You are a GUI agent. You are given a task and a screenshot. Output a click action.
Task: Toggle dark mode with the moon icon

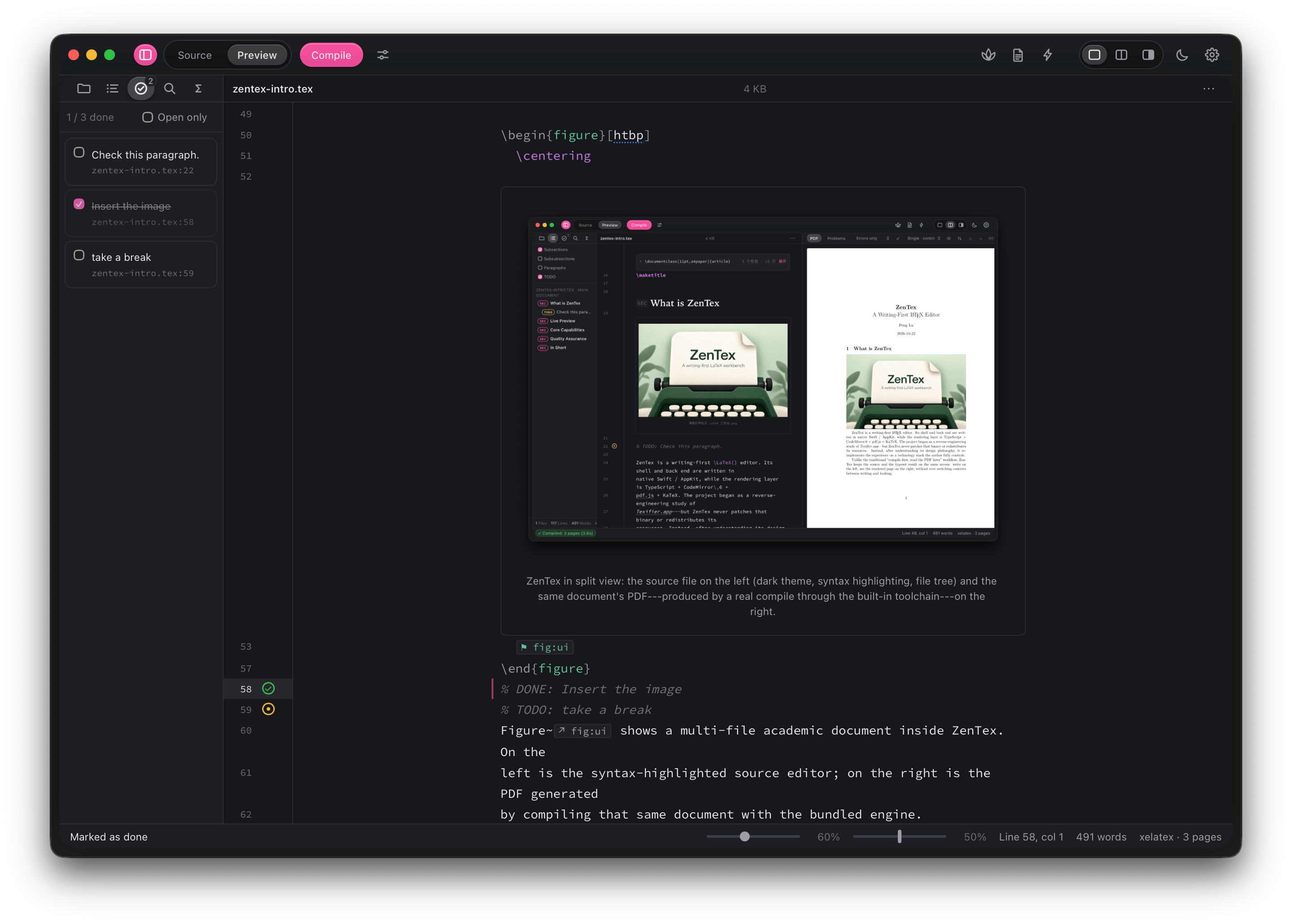point(1182,55)
